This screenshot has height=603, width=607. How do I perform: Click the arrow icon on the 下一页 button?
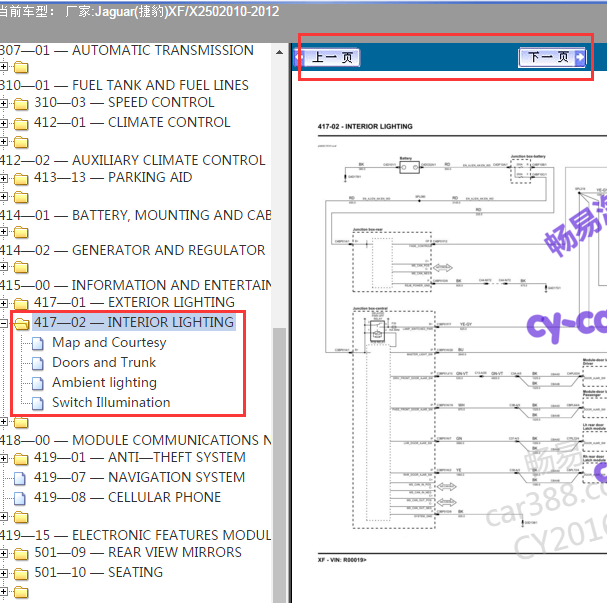pyautogui.click(x=580, y=57)
